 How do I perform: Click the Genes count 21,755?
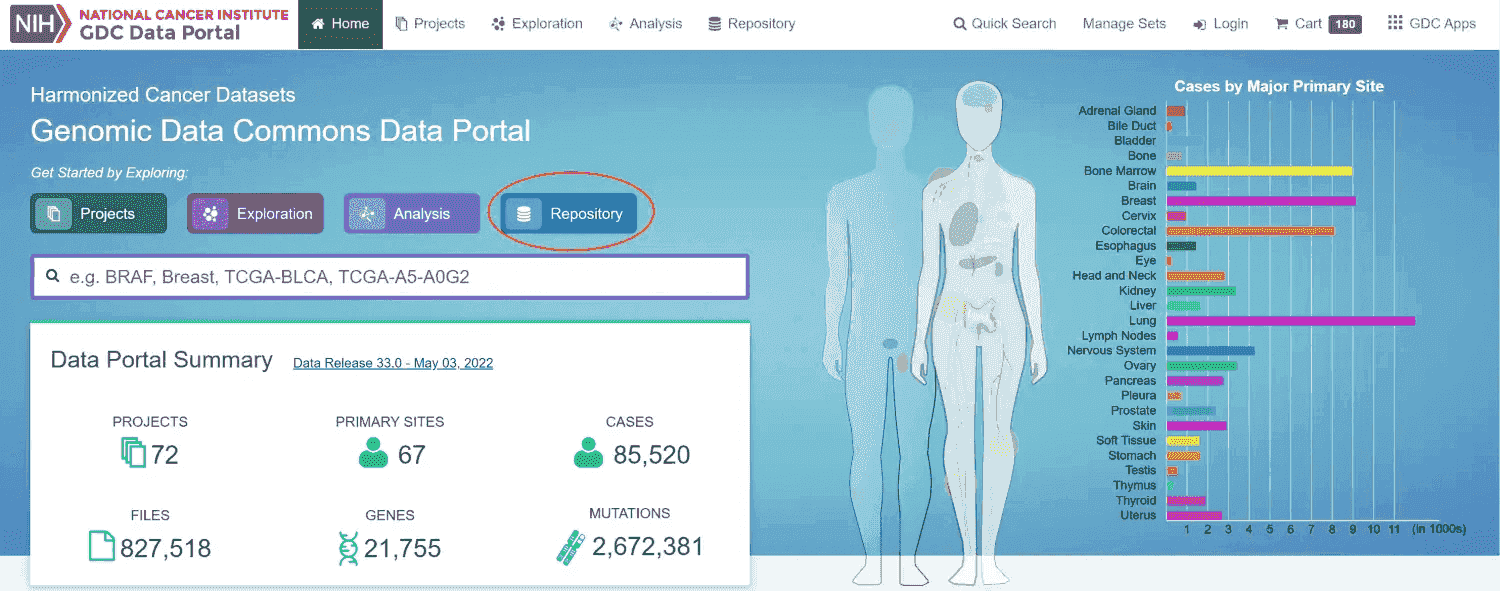[403, 548]
